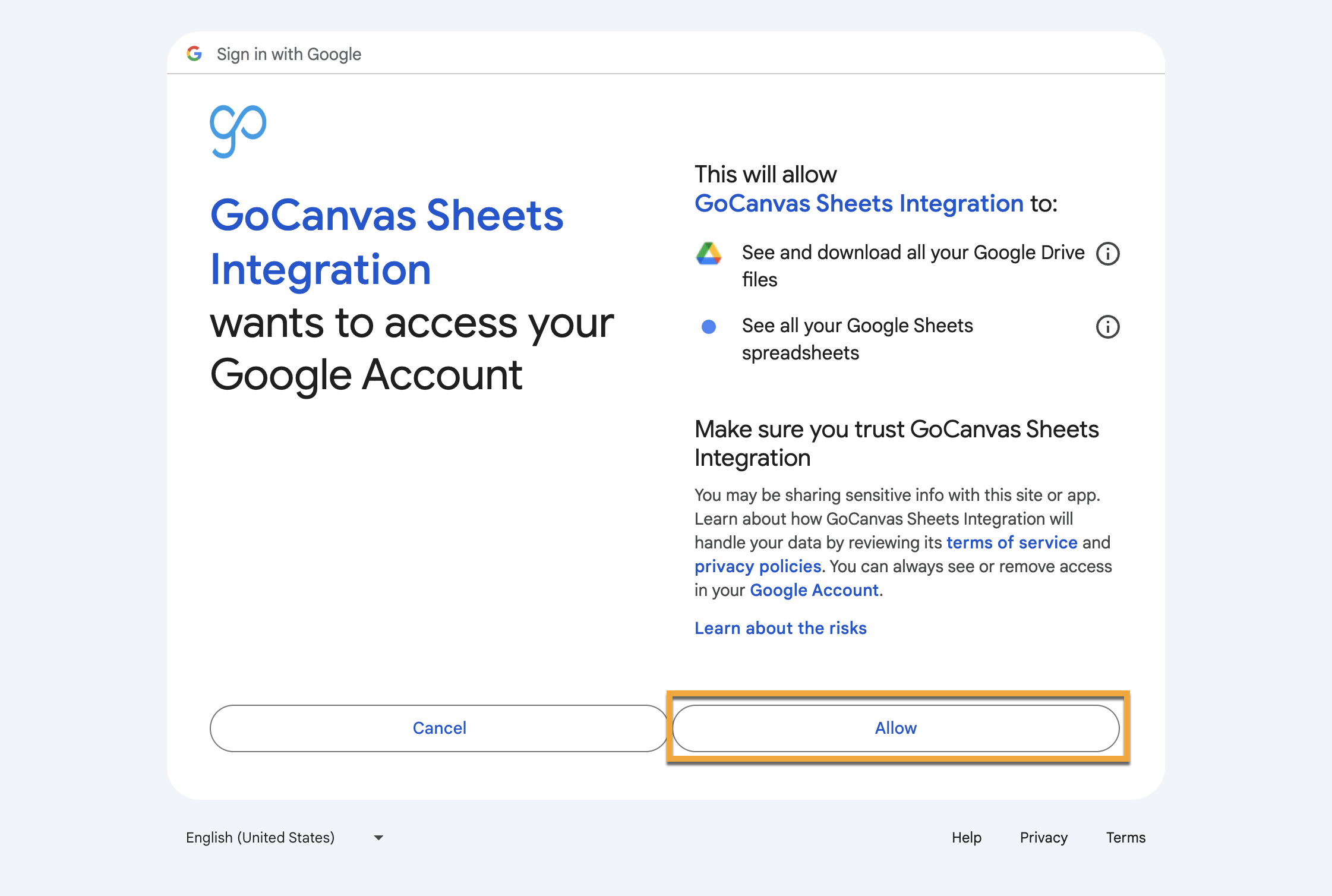Click the Cancel button
The image size is (1332, 896).
[x=439, y=728]
